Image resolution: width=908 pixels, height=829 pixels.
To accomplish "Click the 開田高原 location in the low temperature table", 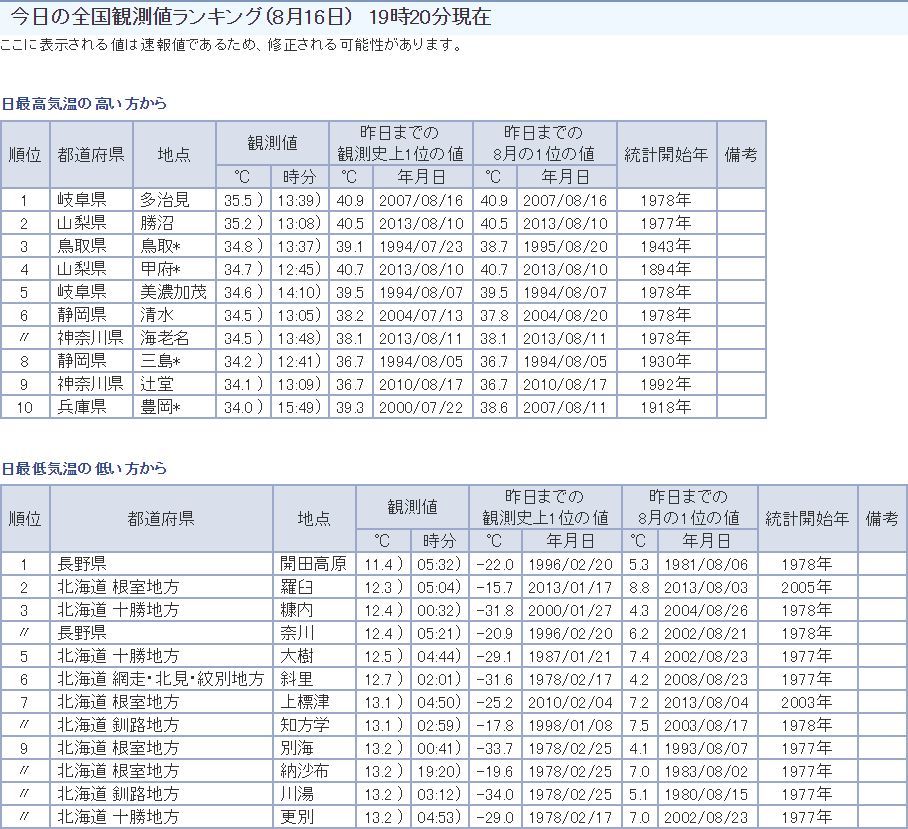I will pos(313,564).
